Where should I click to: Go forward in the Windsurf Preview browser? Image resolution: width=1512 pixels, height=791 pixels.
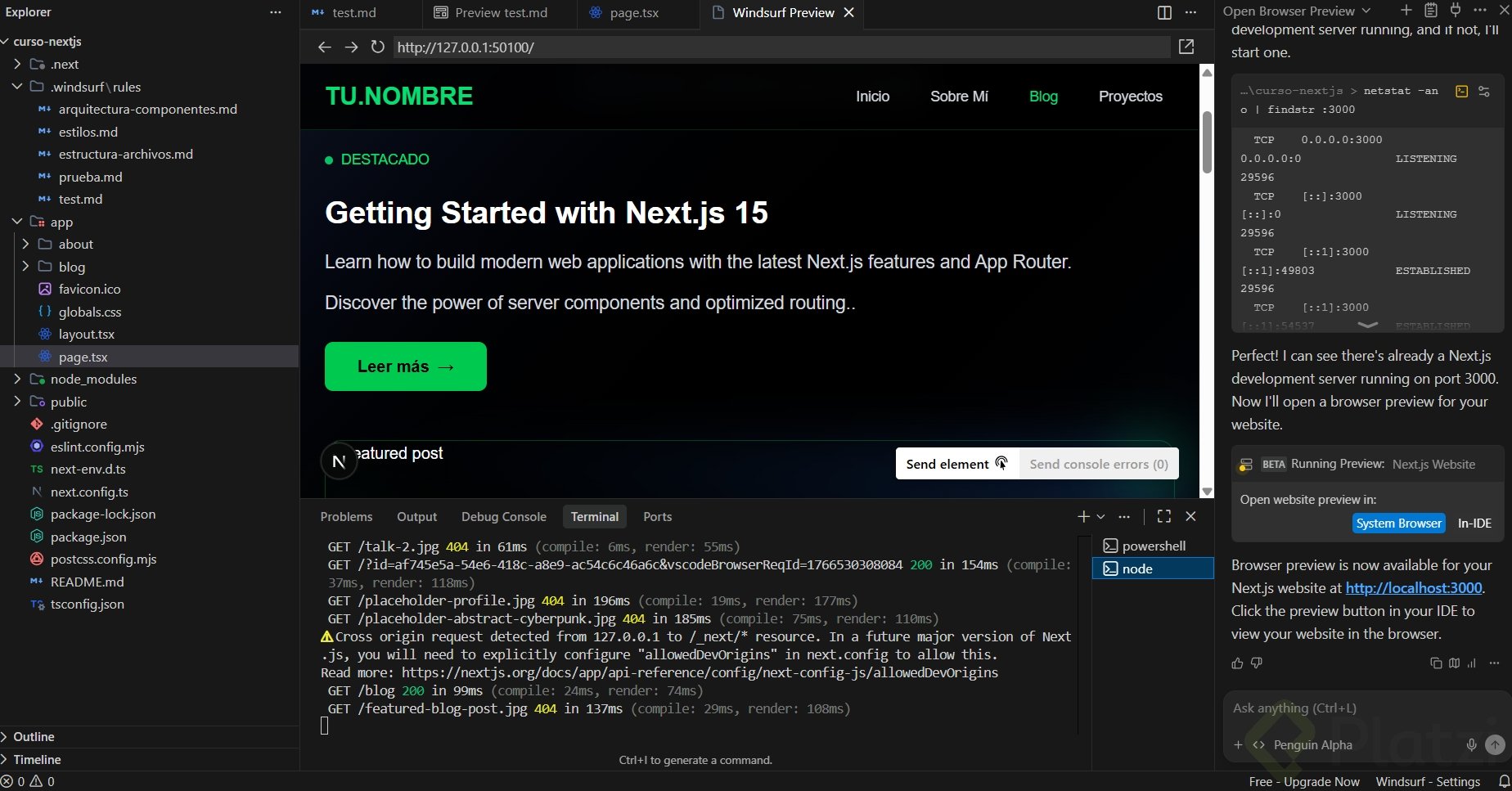coord(351,47)
